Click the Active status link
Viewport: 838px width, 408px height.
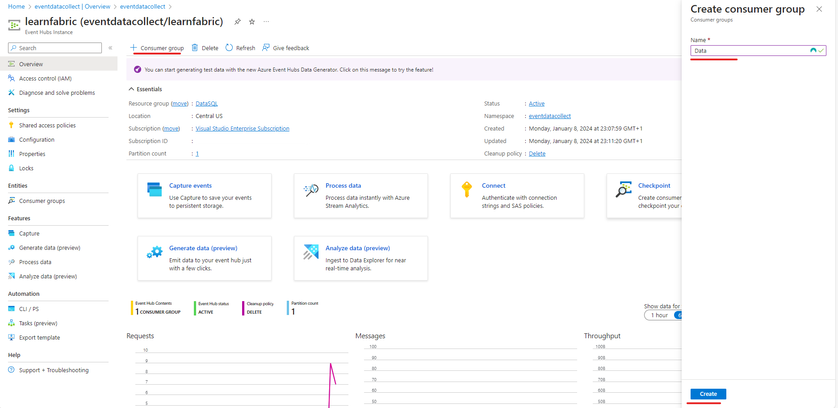tap(537, 104)
